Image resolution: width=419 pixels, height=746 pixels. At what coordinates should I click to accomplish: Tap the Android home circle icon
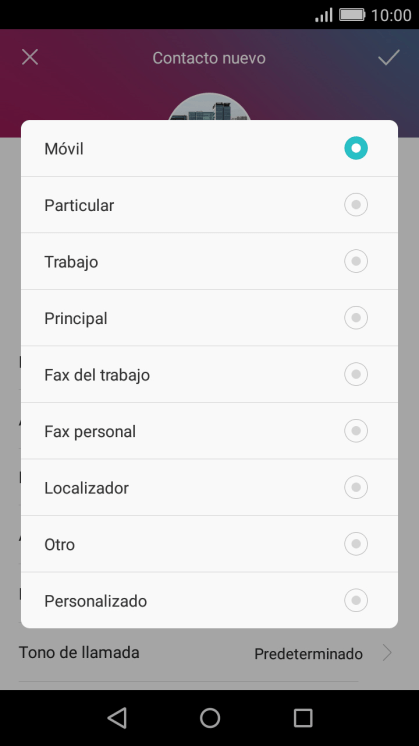[x=210, y=717]
